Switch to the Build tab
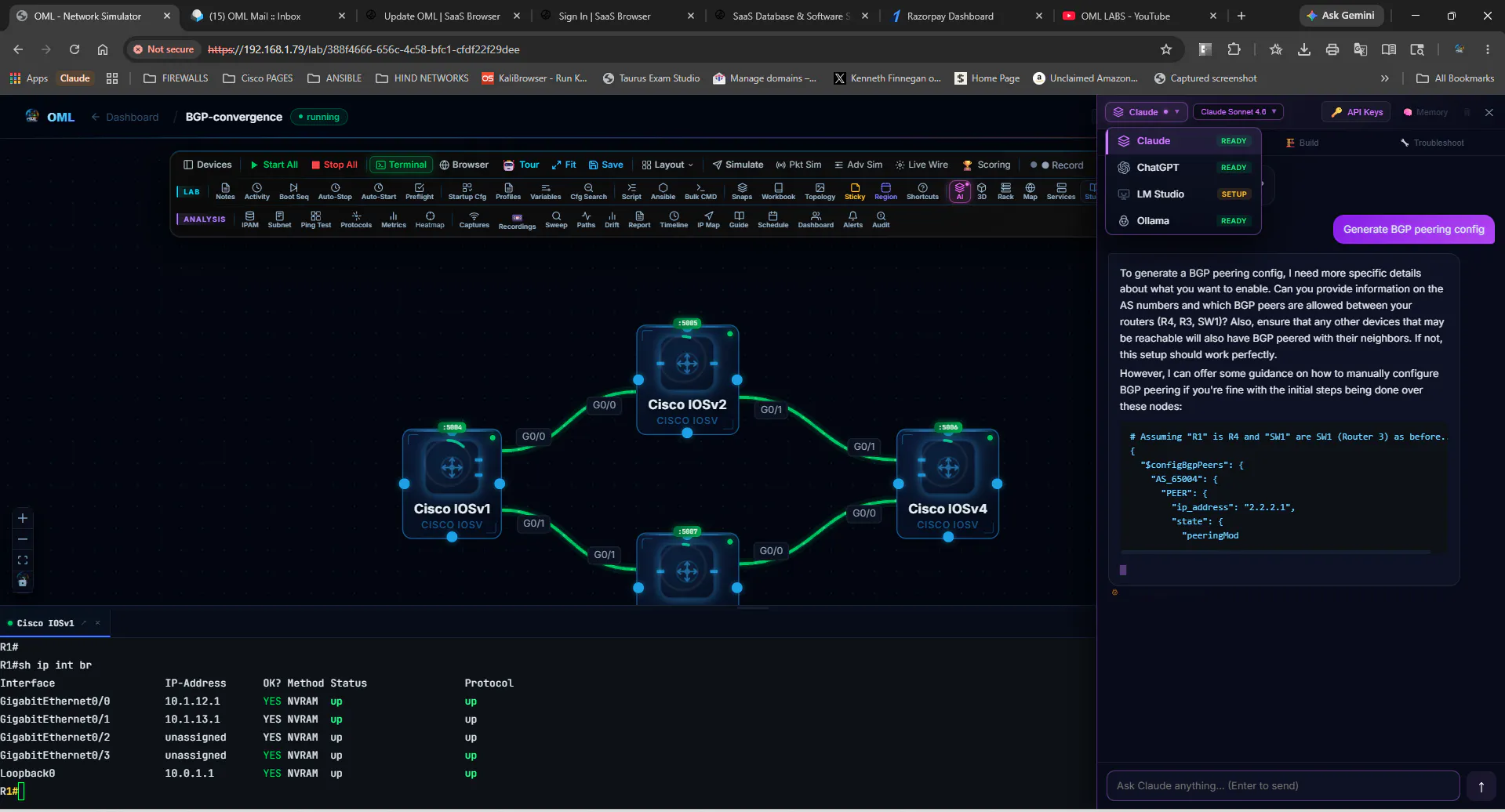The image size is (1505, 812). 1303,143
